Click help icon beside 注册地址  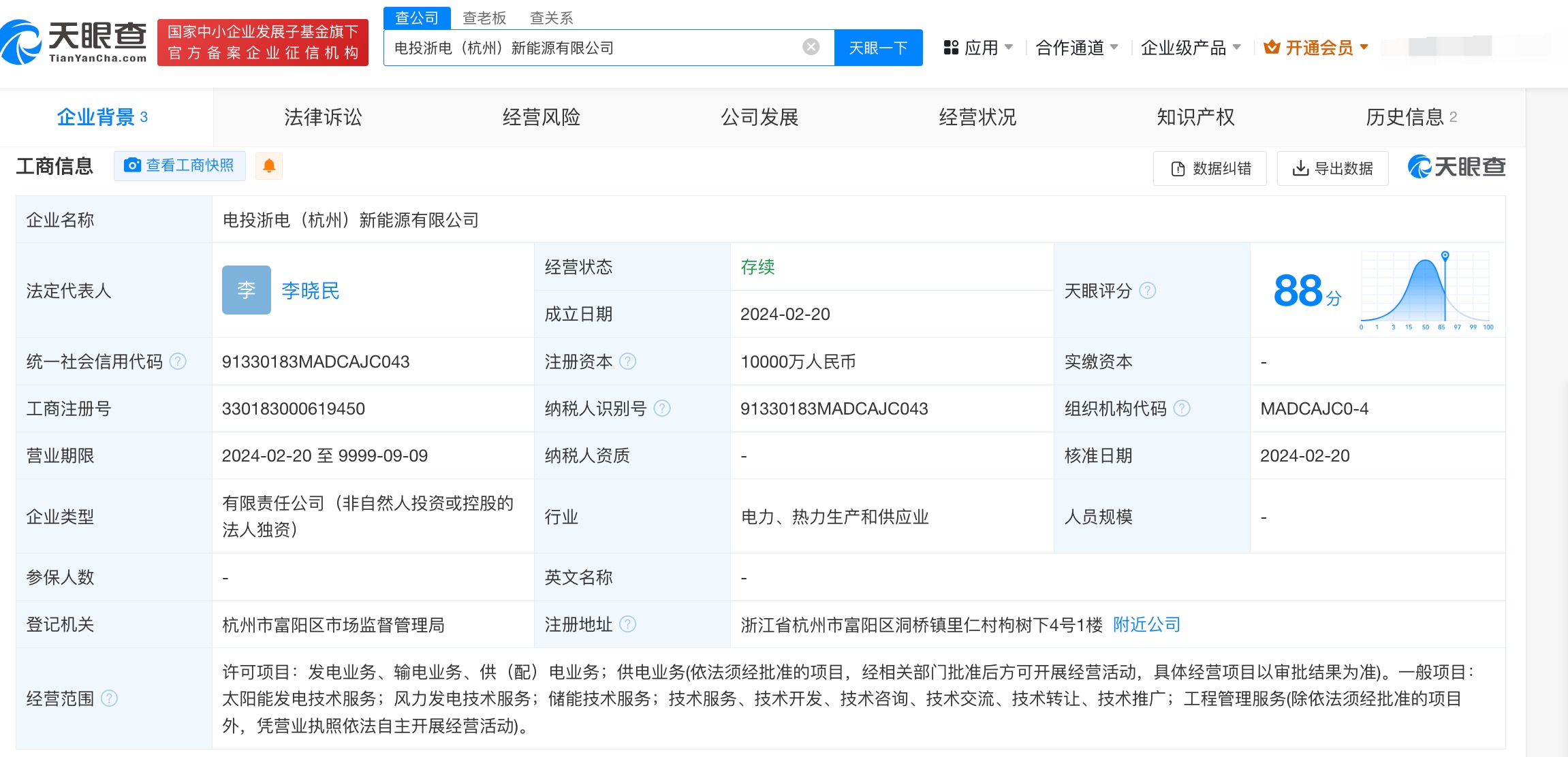tap(628, 624)
